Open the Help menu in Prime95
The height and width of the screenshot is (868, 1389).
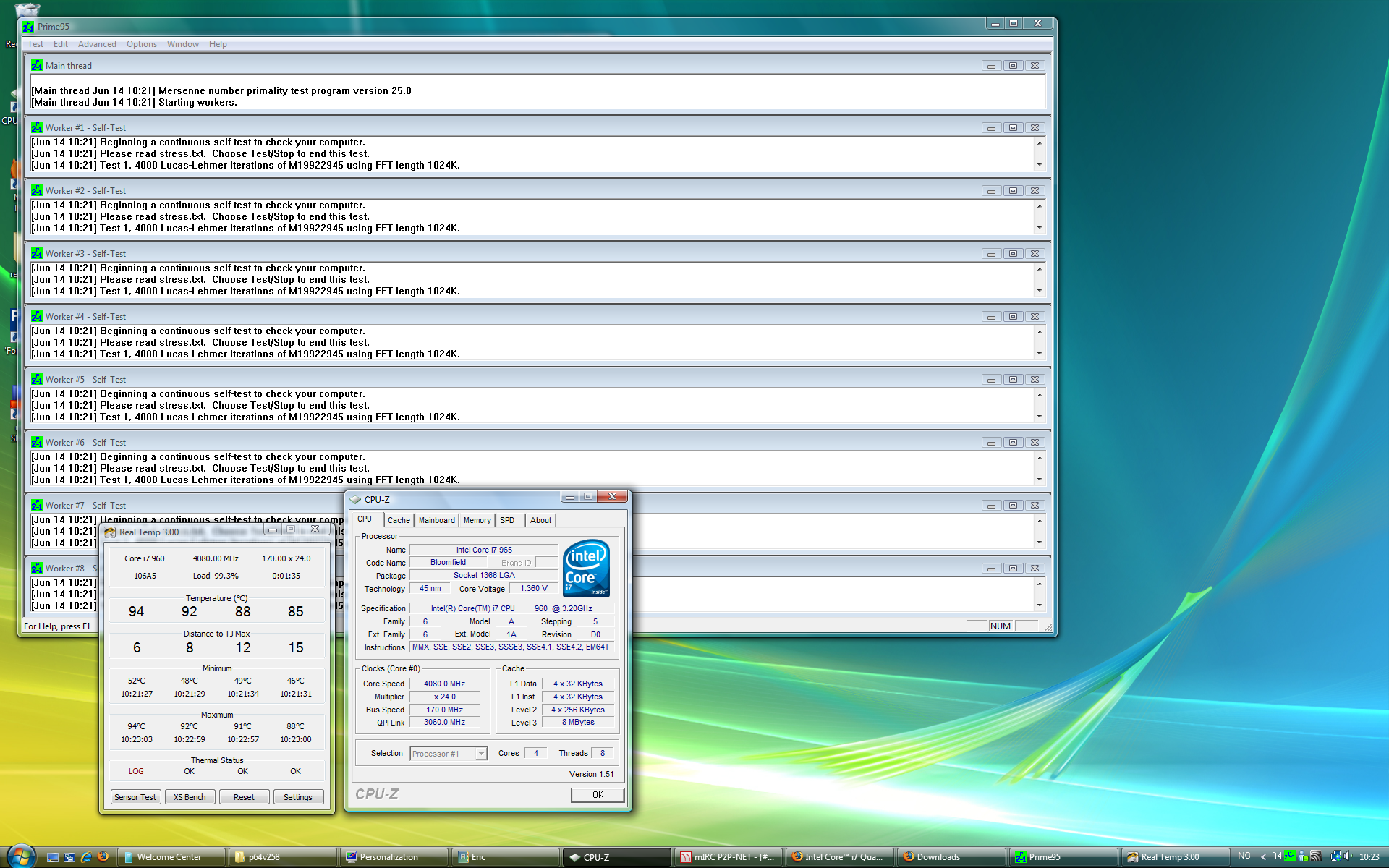(218, 44)
